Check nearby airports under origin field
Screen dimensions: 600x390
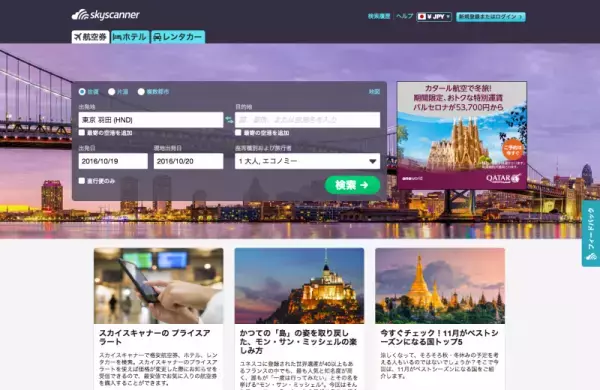pyautogui.click(x=82, y=133)
